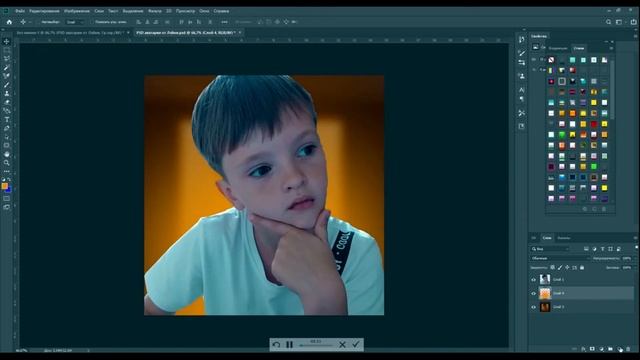Viewport: 640px width, 360px height.
Task: Toggle Quick Mask mode icon
Action: (7, 198)
